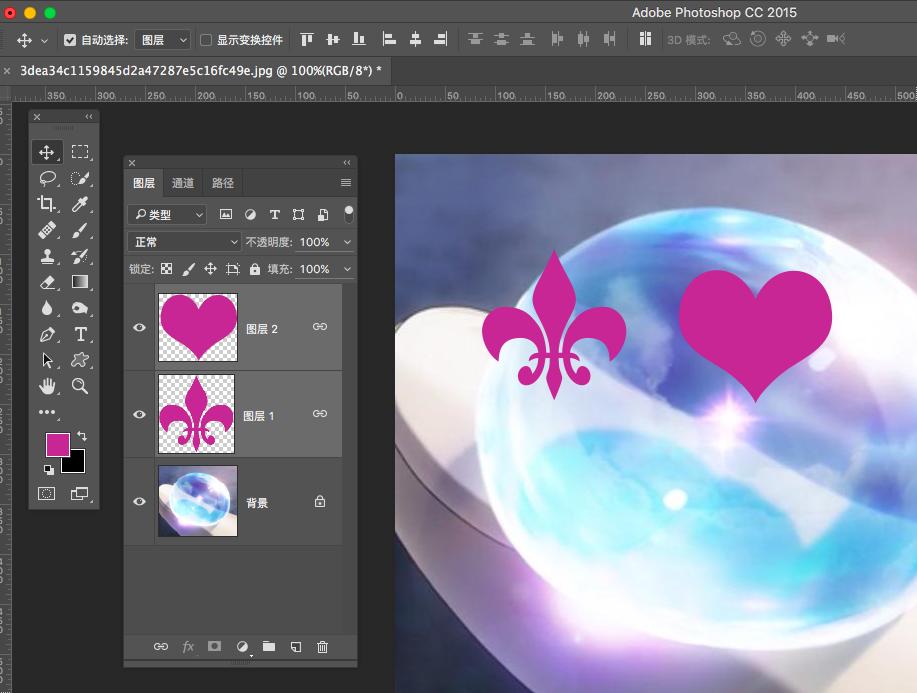The width and height of the screenshot is (917, 693).
Task: Uncheck the 自动选择 checkbox
Action: (70, 40)
